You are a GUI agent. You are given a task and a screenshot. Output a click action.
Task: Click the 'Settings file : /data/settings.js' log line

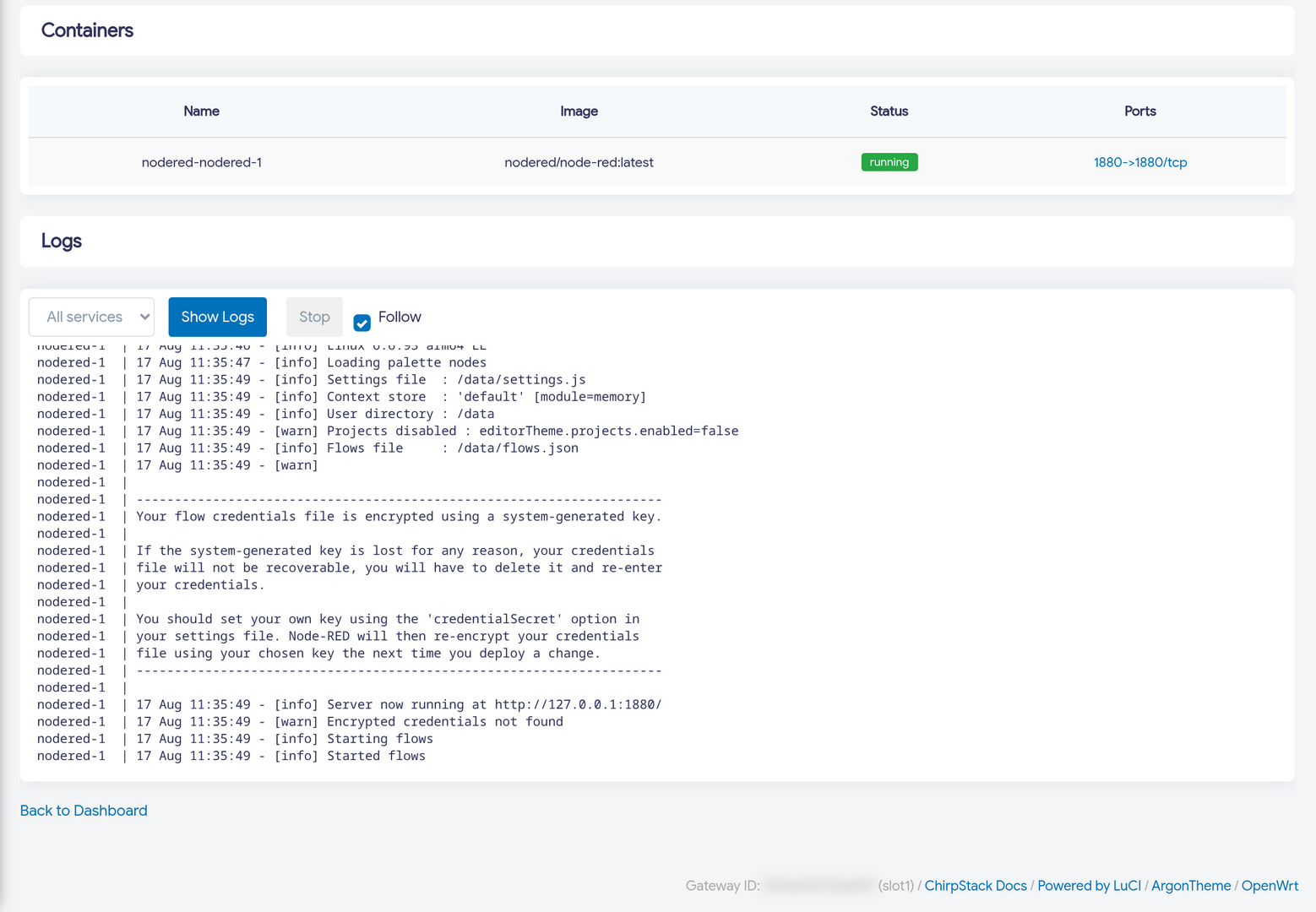312,380
